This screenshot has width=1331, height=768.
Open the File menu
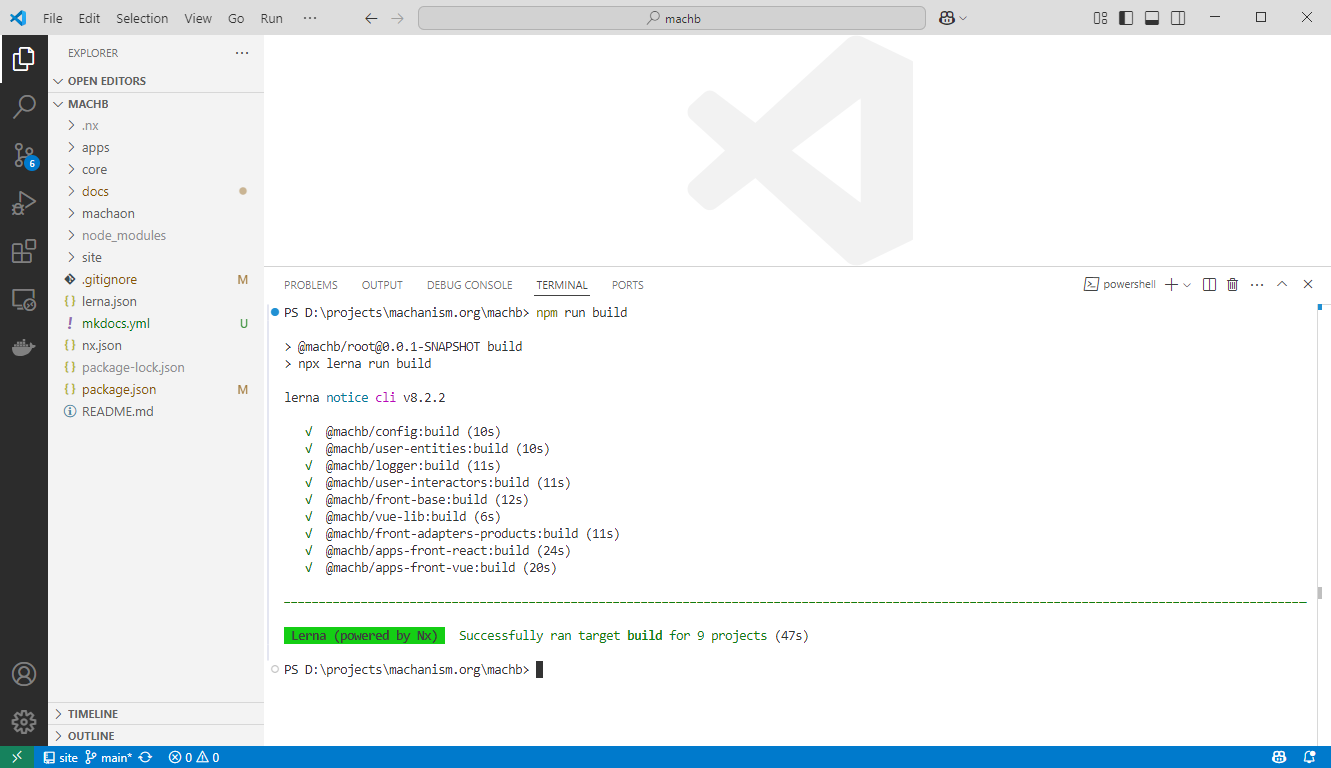click(53, 18)
